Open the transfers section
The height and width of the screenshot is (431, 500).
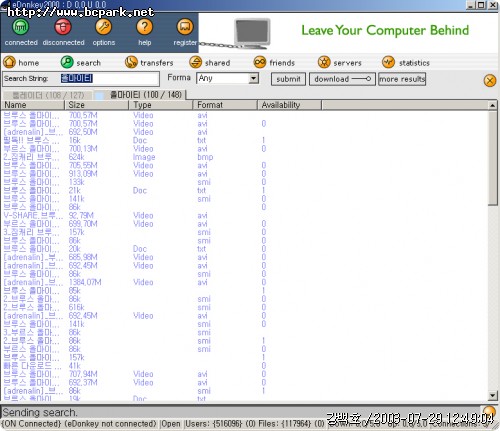click(x=149, y=62)
